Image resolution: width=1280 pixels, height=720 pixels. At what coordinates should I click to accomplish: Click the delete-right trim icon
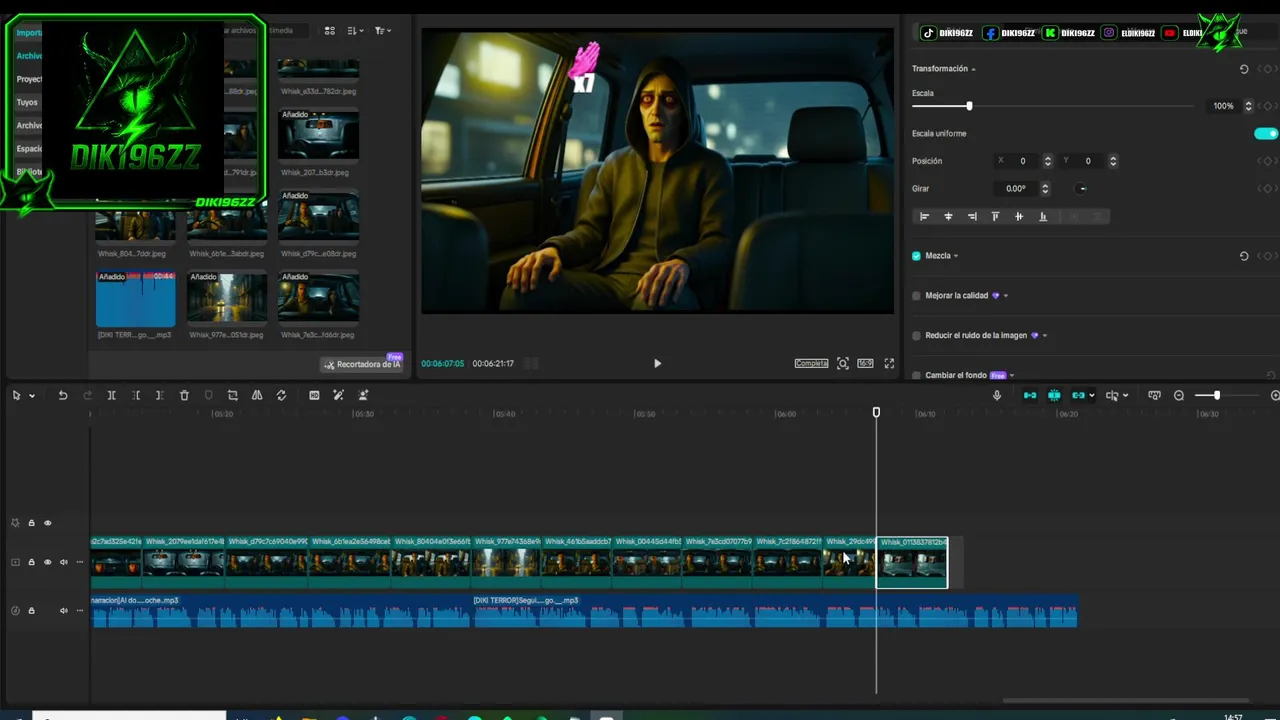point(160,395)
